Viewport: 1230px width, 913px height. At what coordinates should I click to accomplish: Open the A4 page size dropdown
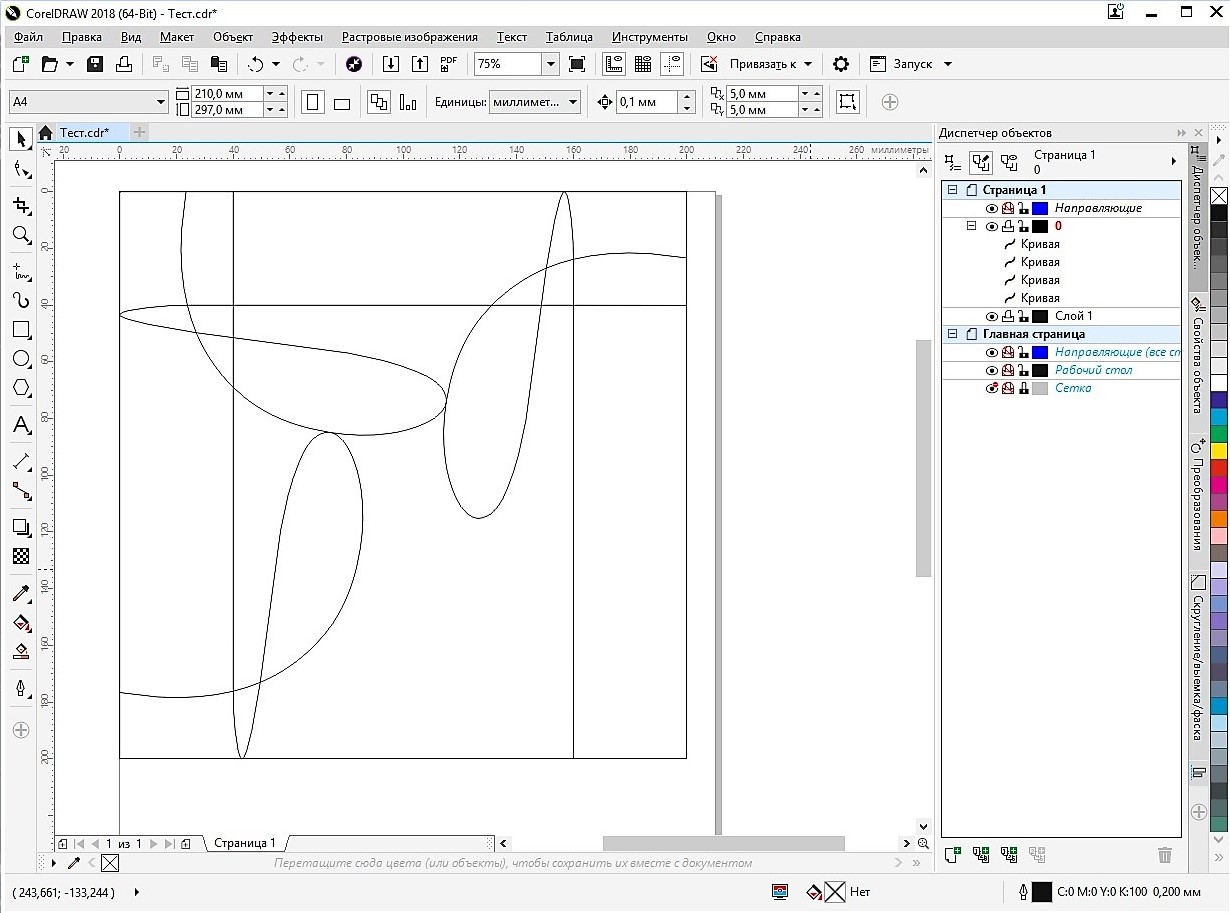pos(161,102)
